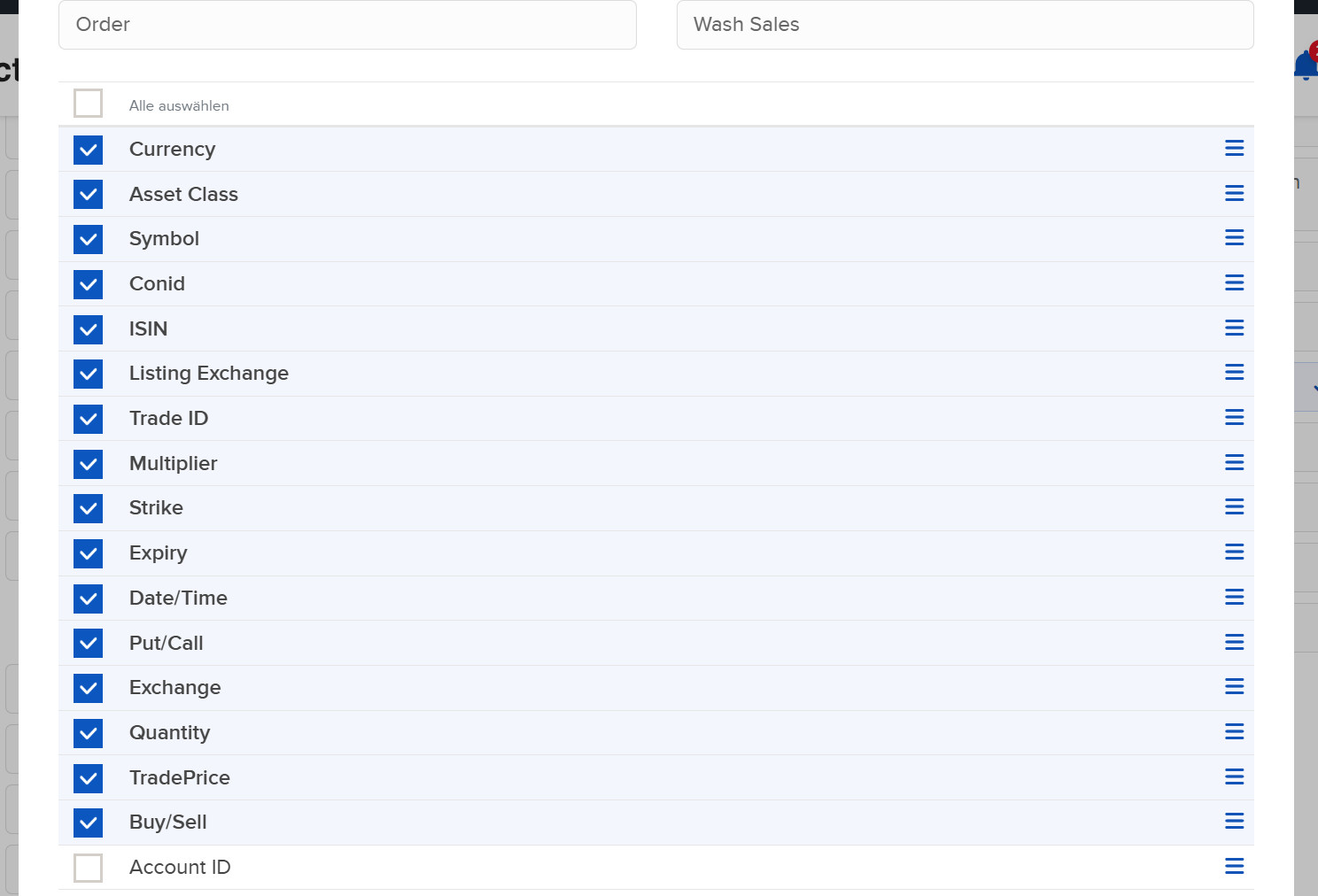Click the reorder handle beside ISIN
The image size is (1318, 896).
[1234, 328]
